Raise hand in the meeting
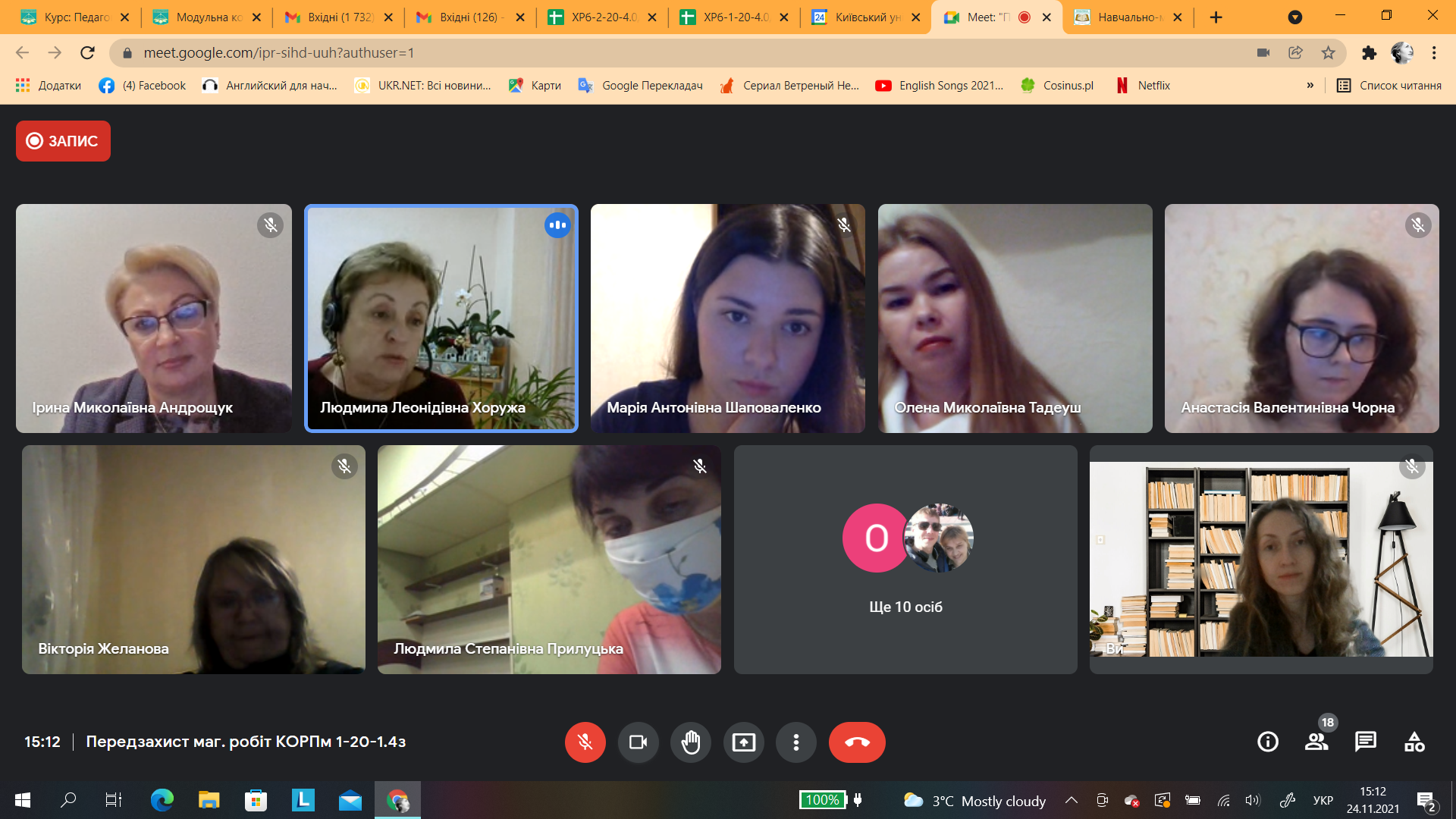Image resolution: width=1456 pixels, height=819 pixels. pos(690,742)
